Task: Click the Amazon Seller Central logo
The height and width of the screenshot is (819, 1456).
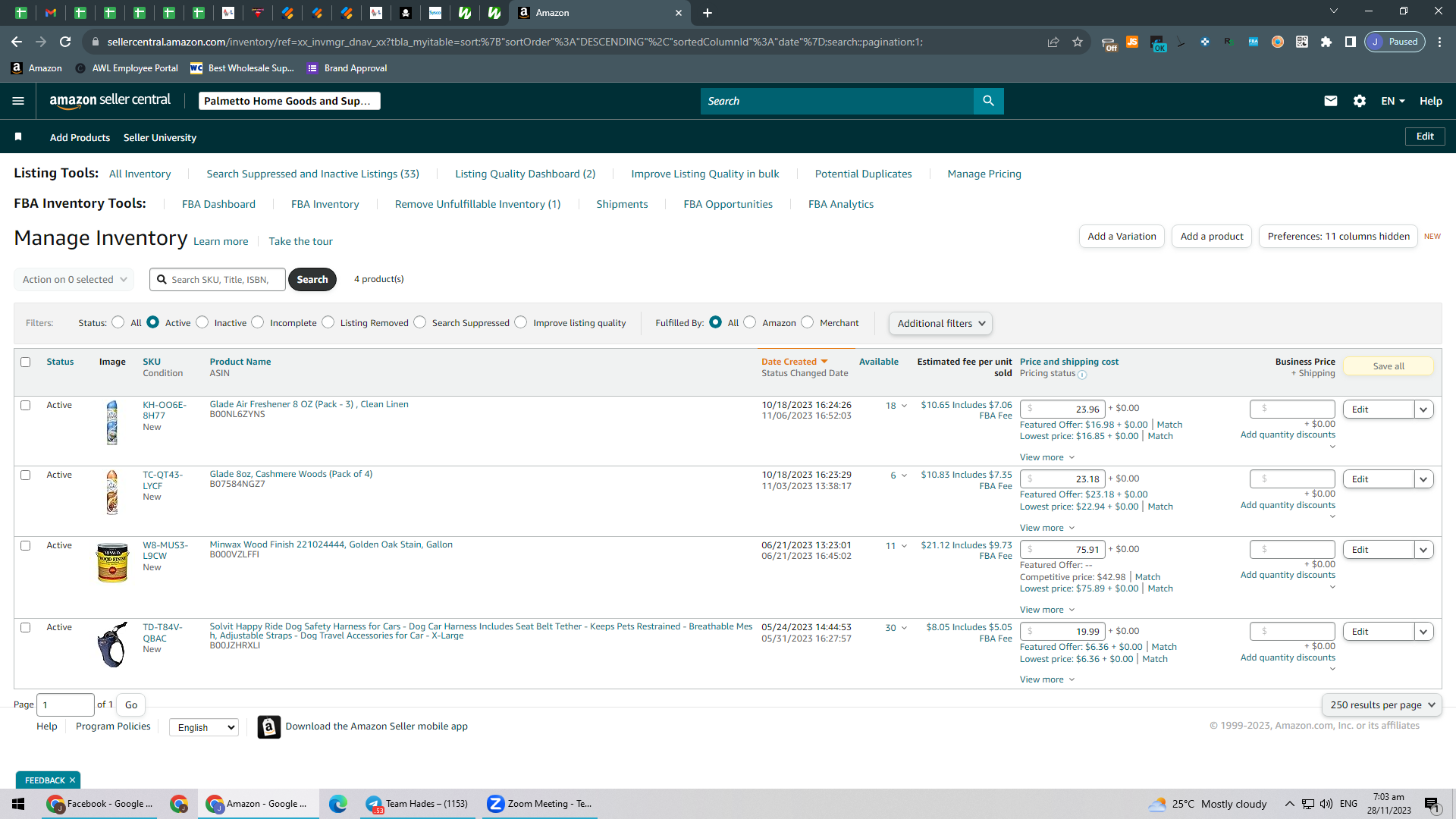Action: click(110, 101)
